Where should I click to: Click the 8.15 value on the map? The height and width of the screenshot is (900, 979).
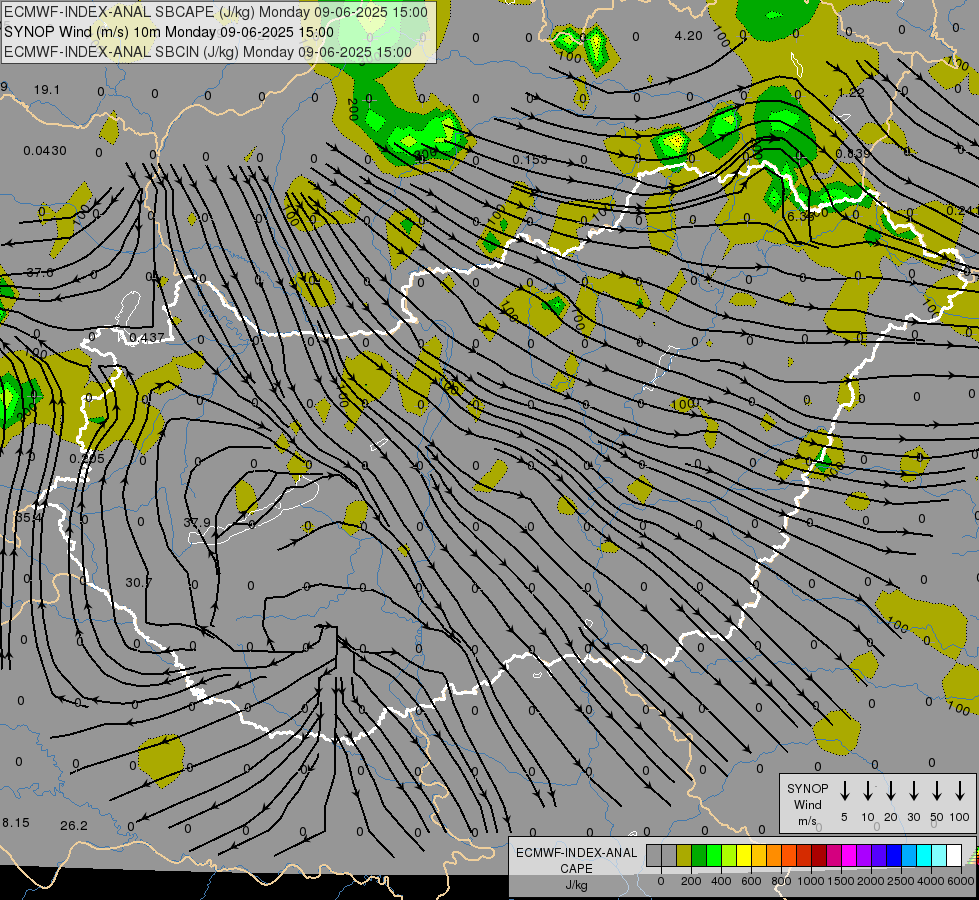pyautogui.click(x=16, y=823)
